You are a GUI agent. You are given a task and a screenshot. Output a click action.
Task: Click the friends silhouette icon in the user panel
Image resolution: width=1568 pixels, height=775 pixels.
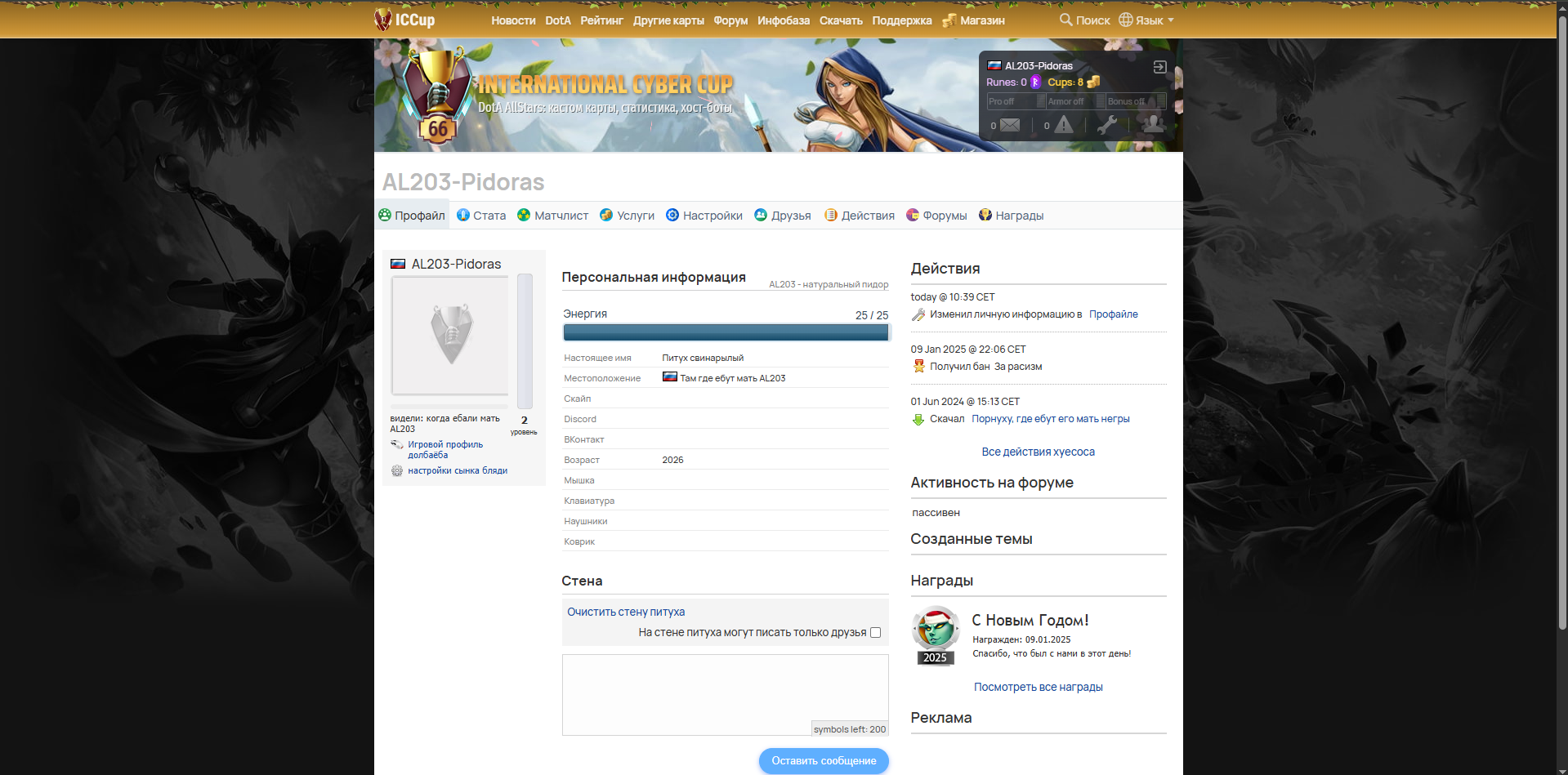1153,124
